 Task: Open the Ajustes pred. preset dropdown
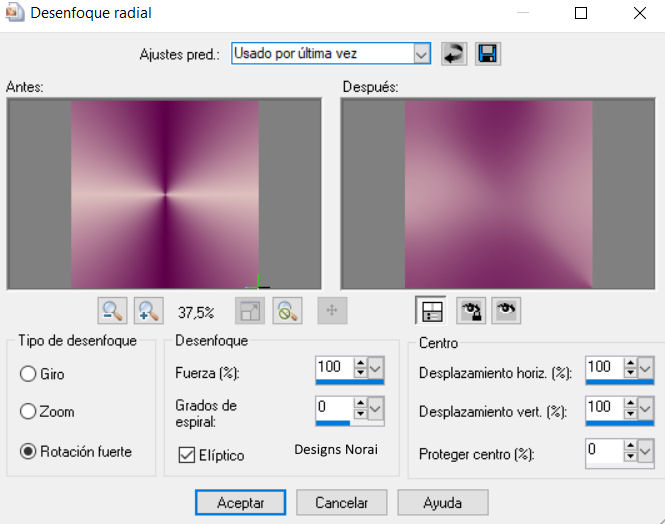[x=421, y=54]
